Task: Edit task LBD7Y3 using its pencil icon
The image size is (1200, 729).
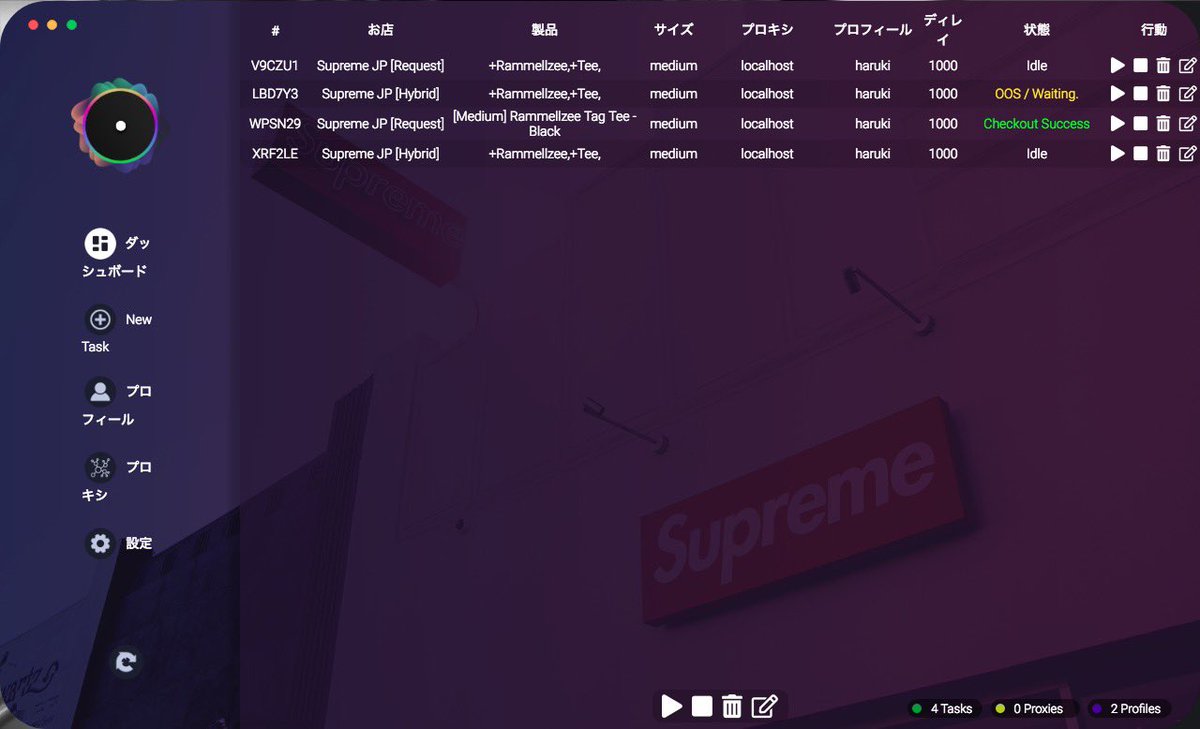Action: 1187,94
